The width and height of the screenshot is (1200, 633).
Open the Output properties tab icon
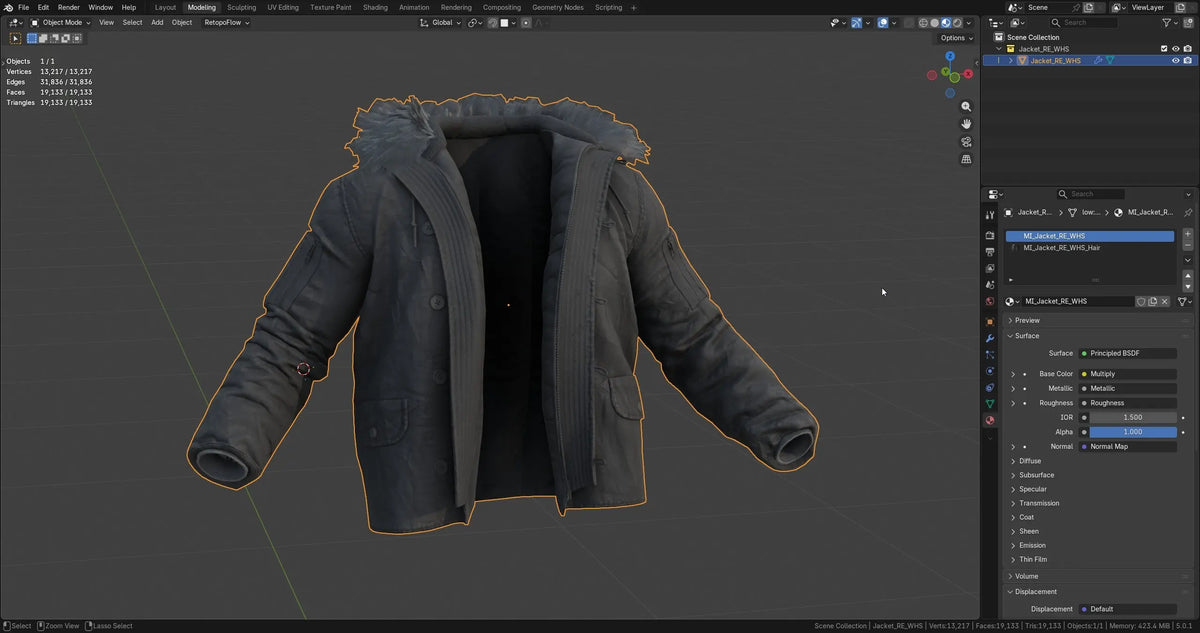coord(990,251)
